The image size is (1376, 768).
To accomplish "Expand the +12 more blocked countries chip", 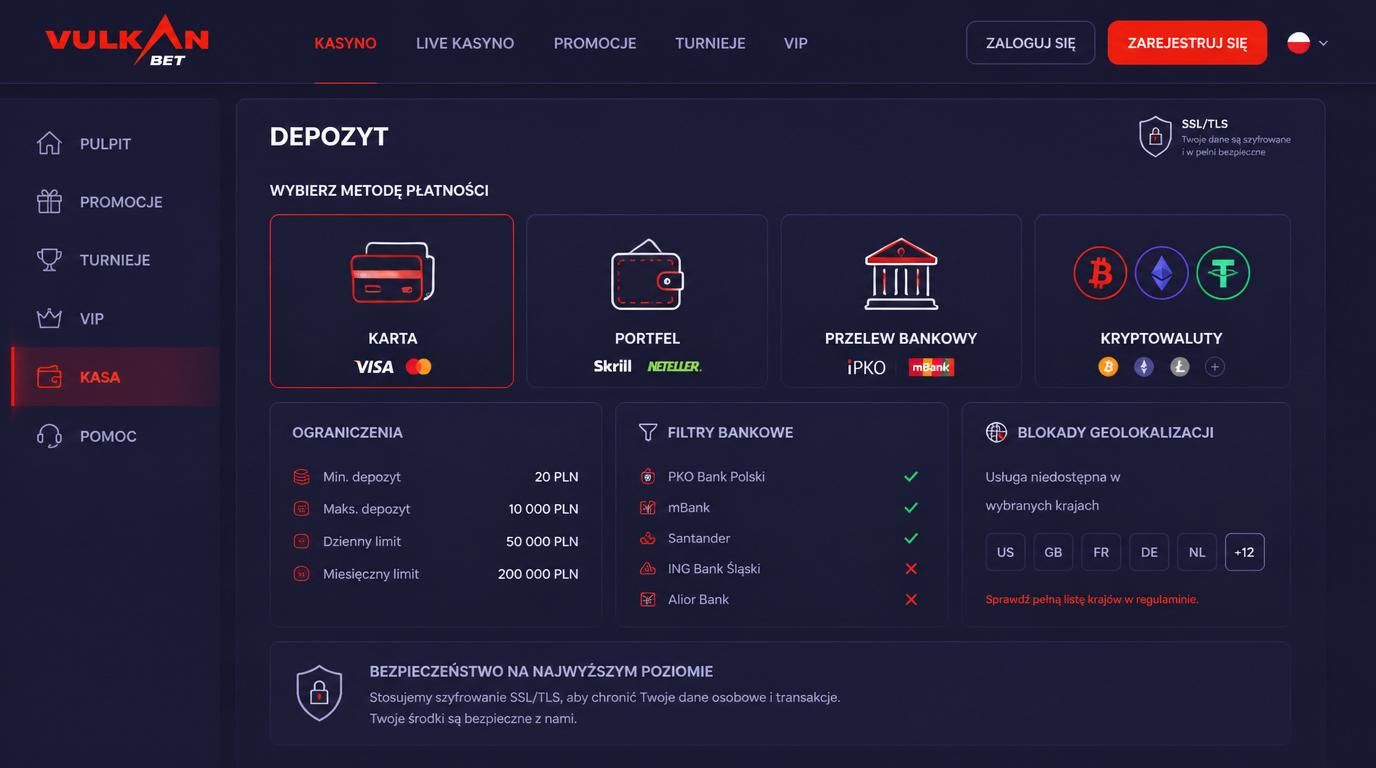I will pos(1245,552).
